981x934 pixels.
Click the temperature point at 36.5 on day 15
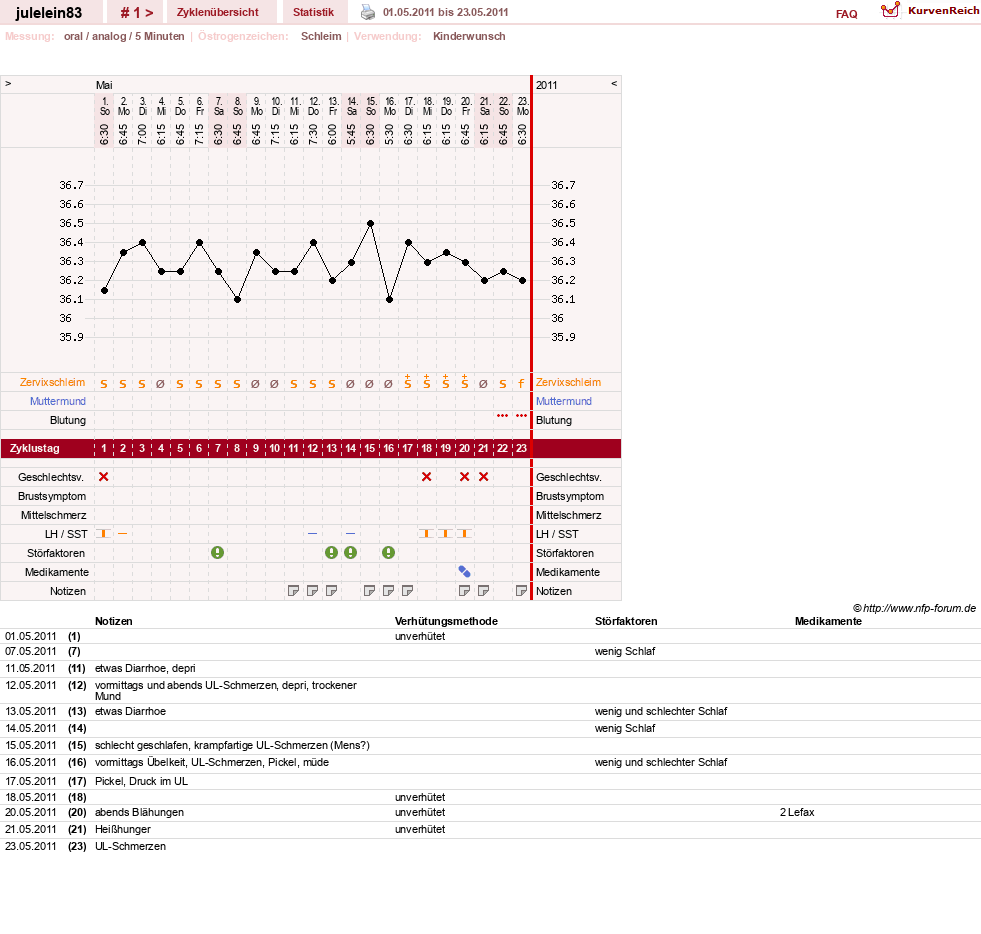click(370, 223)
